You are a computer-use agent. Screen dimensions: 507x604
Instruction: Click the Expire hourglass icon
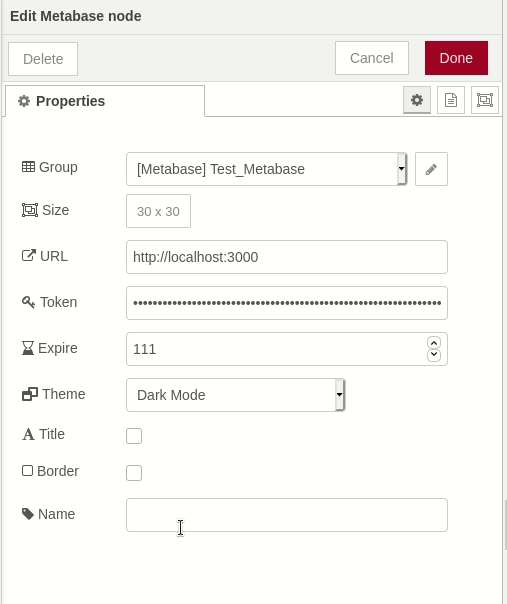pos(28,348)
